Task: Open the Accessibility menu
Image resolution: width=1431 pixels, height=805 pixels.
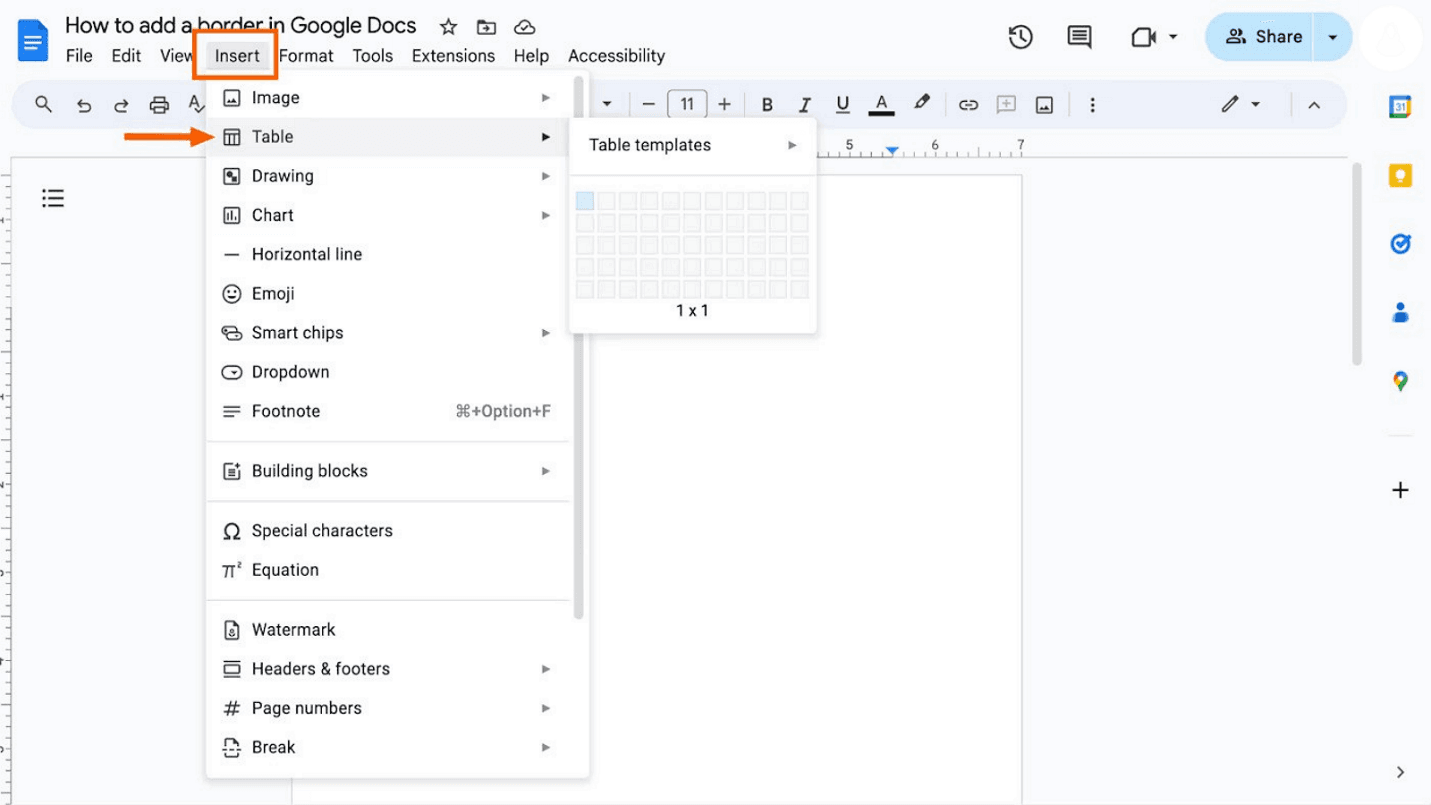Action: point(616,56)
